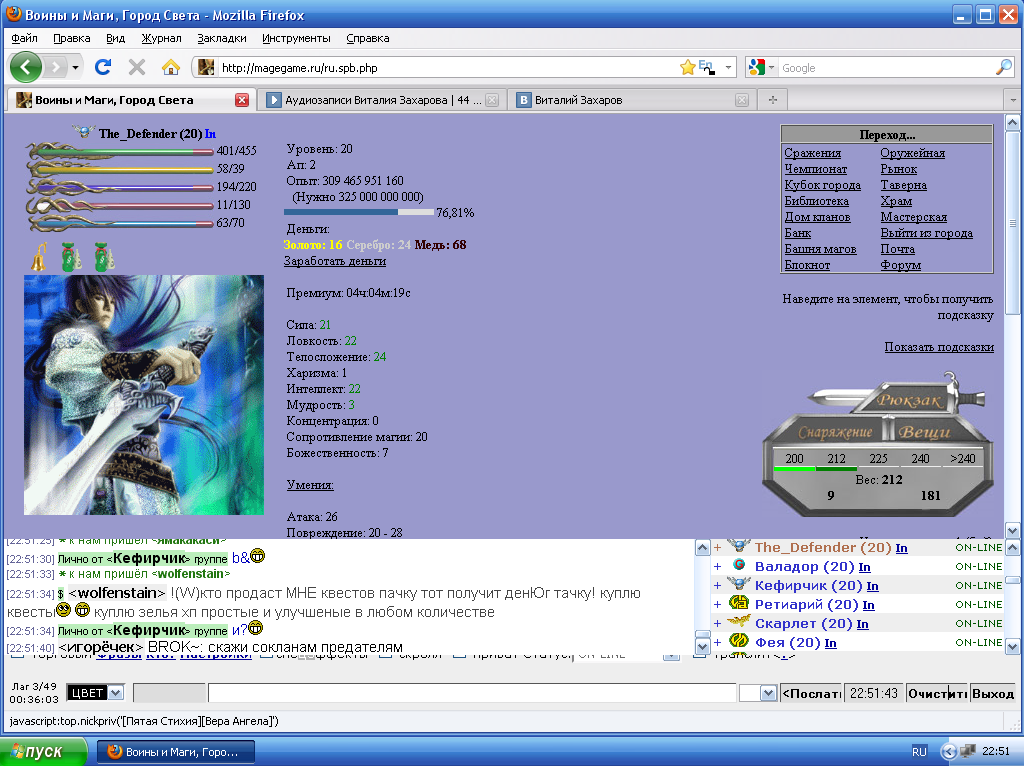Screen dimensions: 1024x768
Task: Open the Правка menu
Action: [72, 38]
